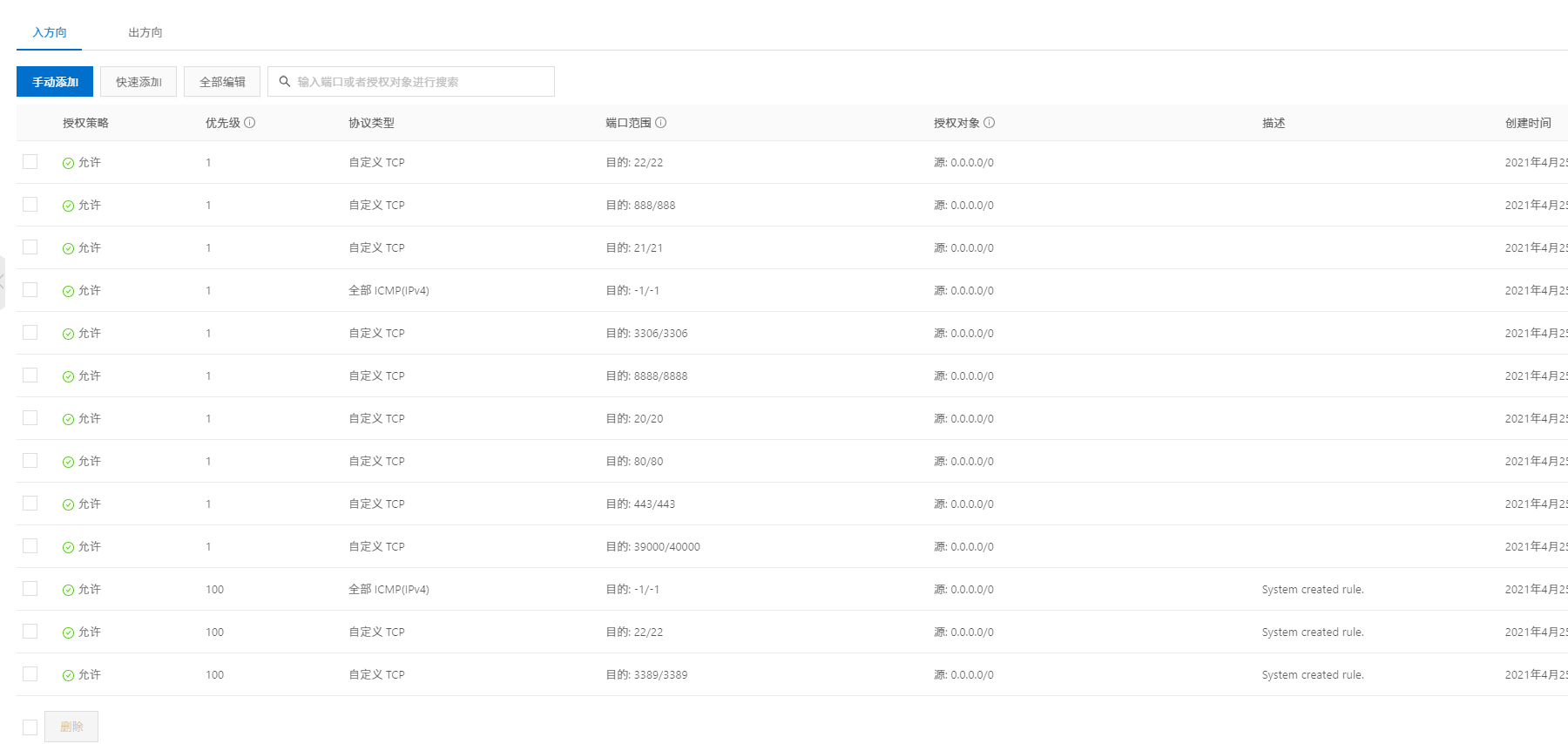This screenshot has width=1568, height=744.
Task: Click the green allow icon on the 8888/8888 row
Action: (68, 376)
